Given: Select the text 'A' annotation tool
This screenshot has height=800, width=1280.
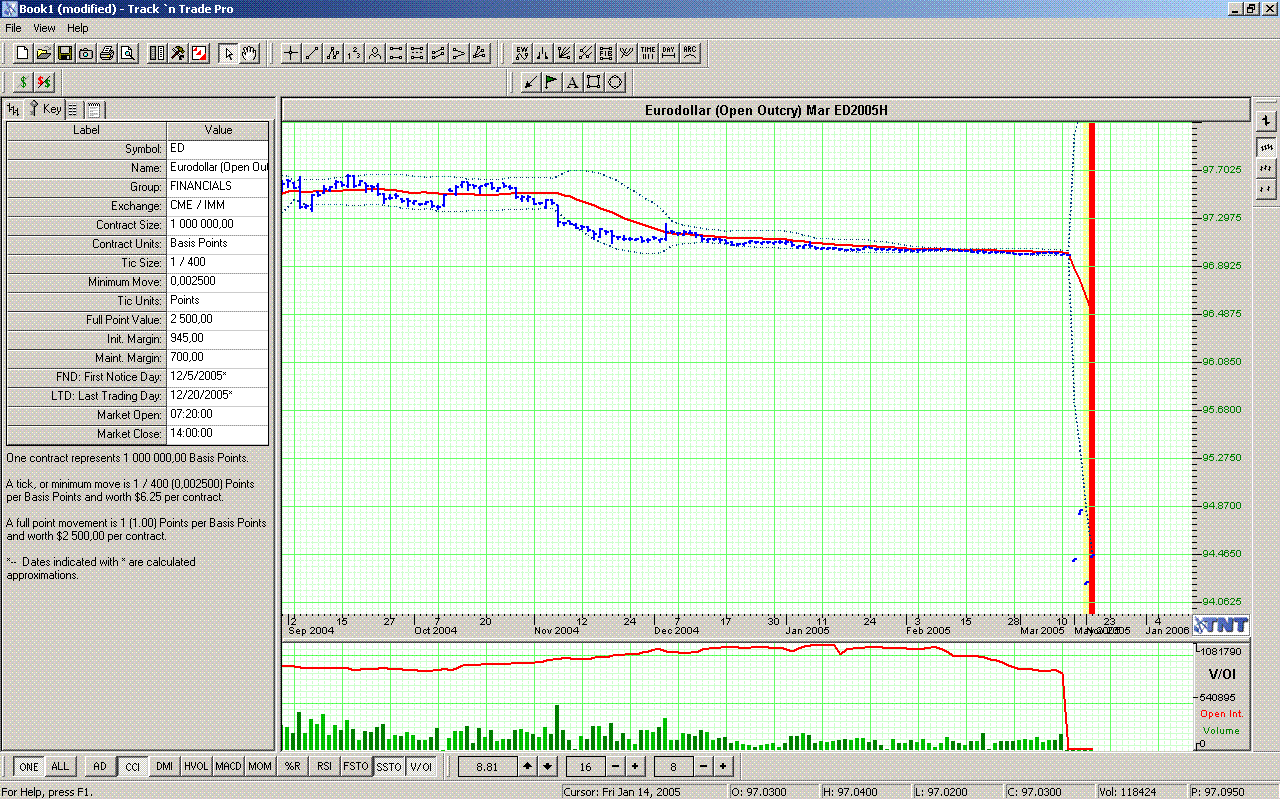Looking at the screenshot, I should 572,82.
